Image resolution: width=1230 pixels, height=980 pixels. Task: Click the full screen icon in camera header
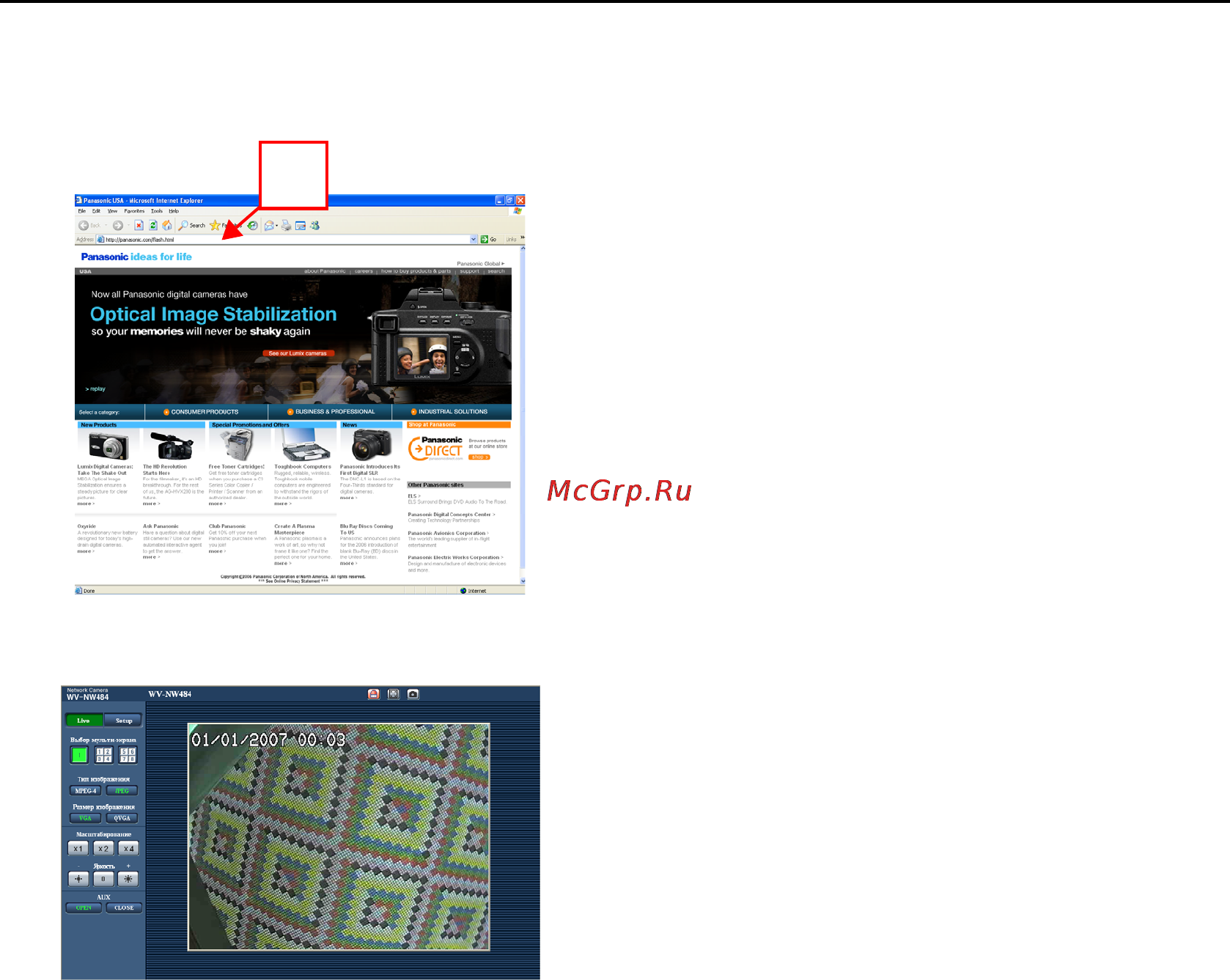pyautogui.click(x=394, y=694)
